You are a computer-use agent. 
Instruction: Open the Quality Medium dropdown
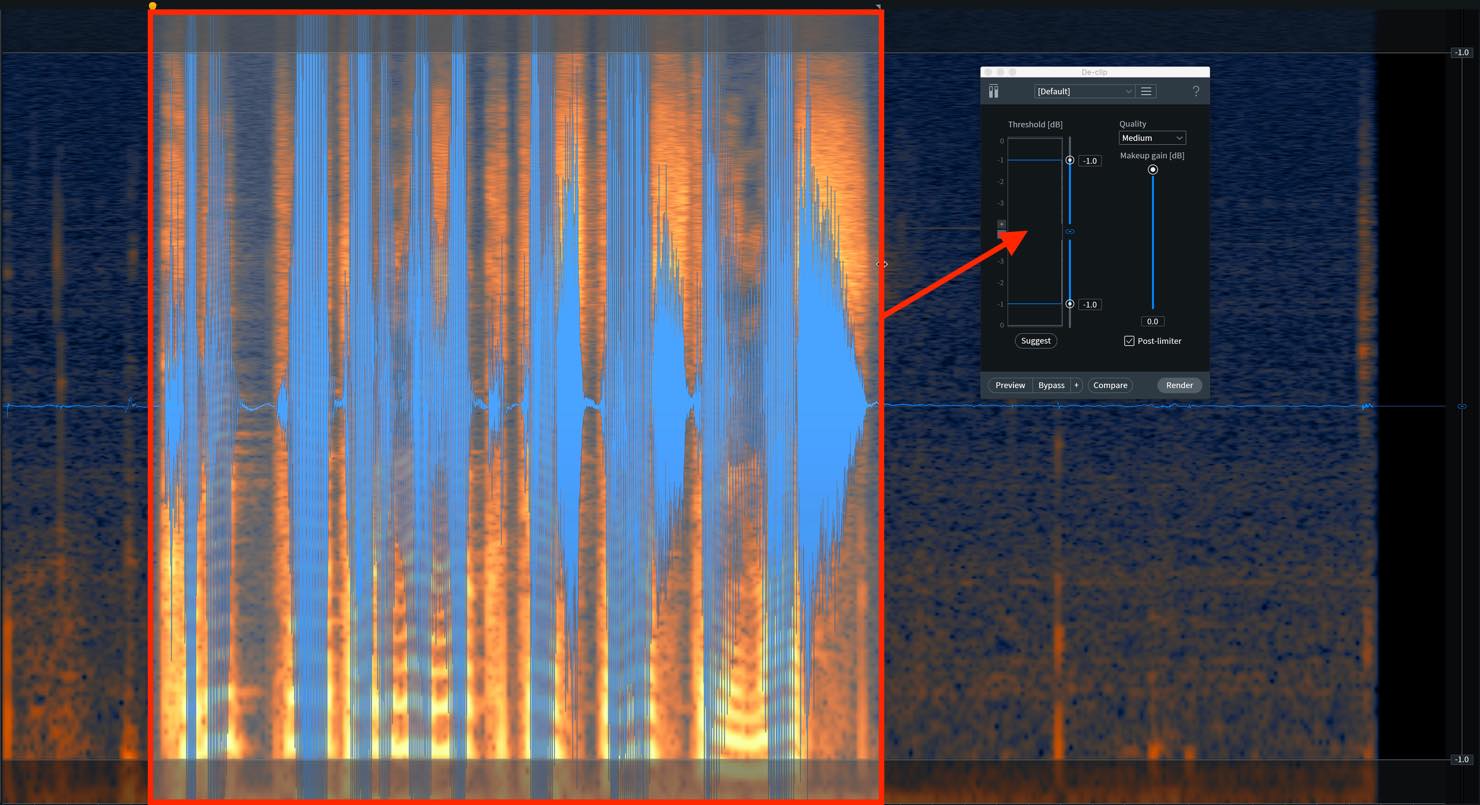(1152, 138)
